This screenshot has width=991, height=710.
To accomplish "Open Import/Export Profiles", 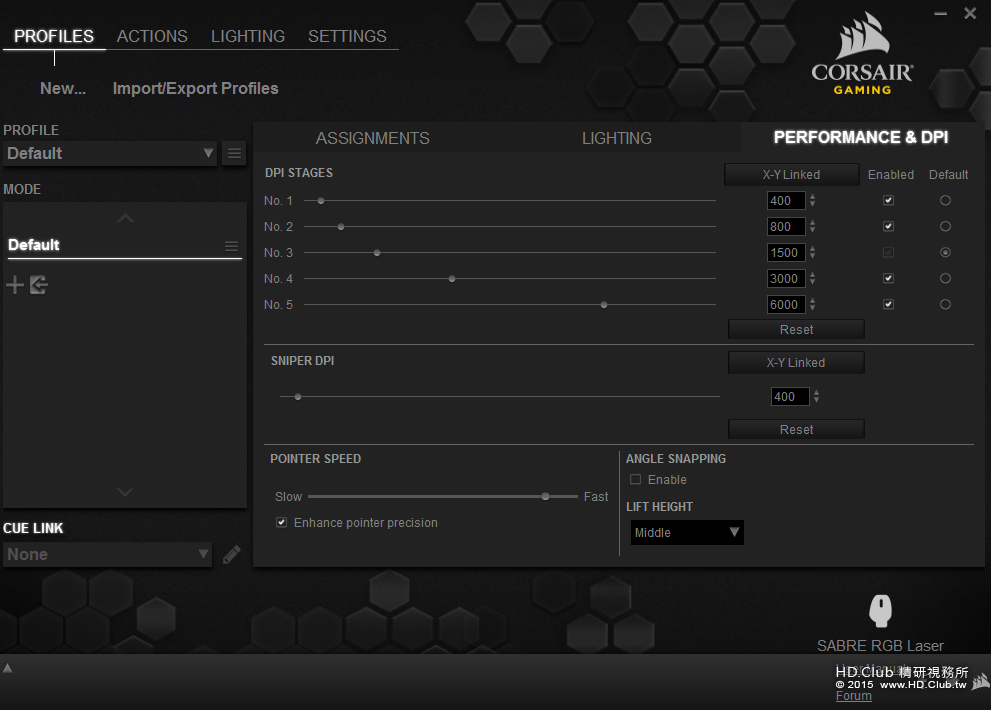I will [x=195, y=88].
